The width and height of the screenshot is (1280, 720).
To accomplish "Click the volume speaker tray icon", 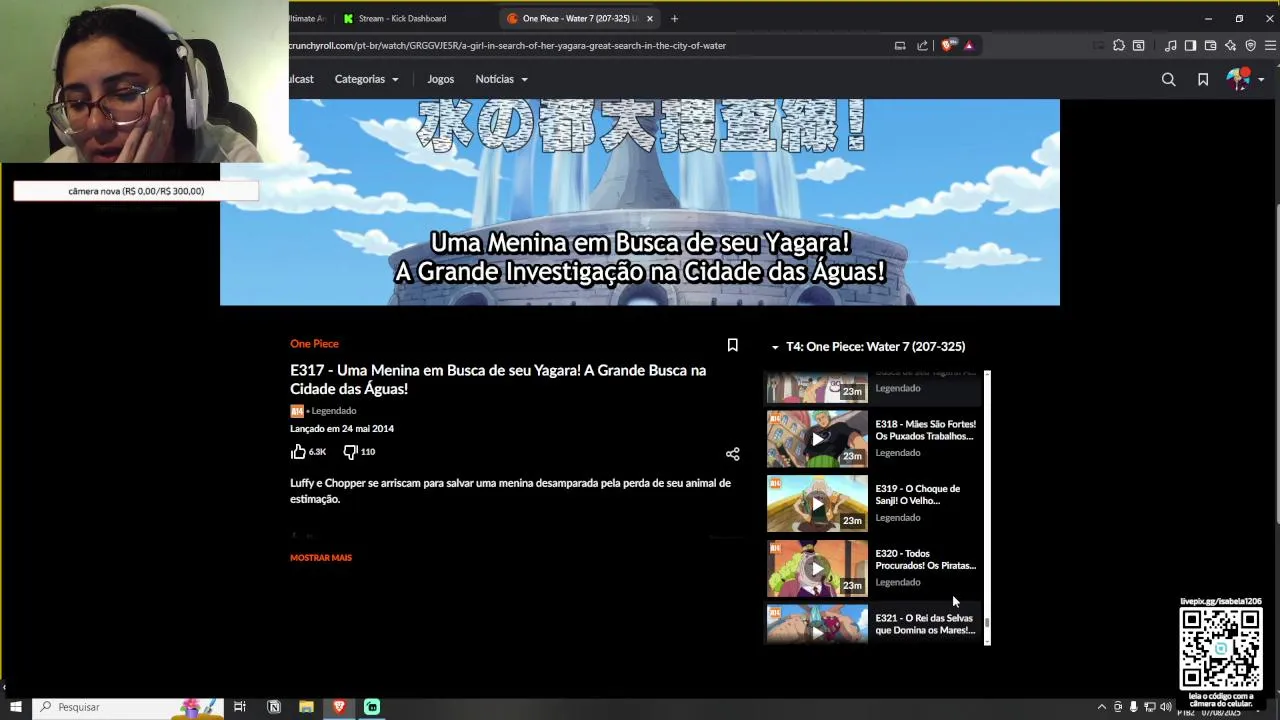I will (x=1166, y=707).
